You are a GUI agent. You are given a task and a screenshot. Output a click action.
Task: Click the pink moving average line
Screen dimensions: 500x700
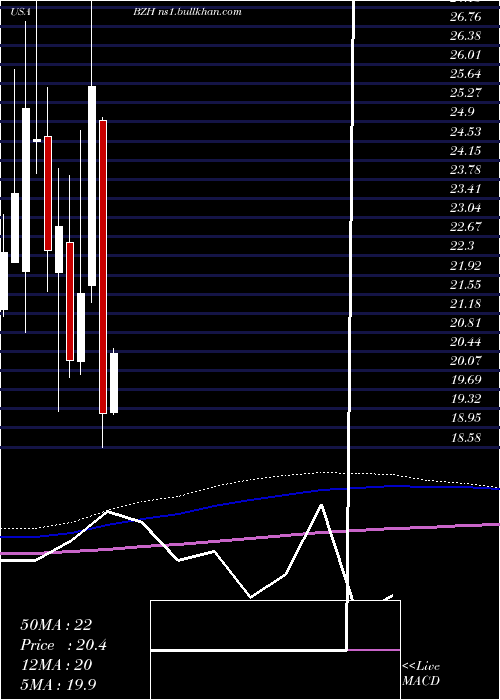click(250, 538)
